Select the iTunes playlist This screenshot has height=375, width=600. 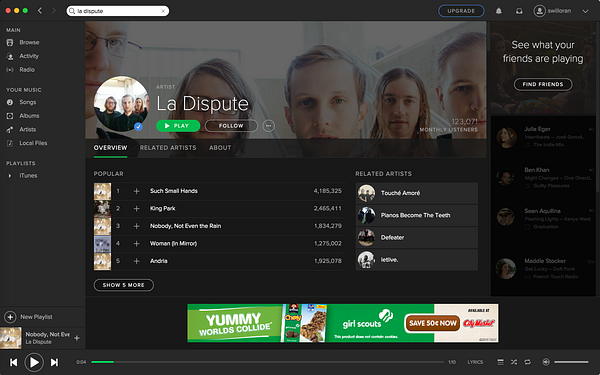pos(28,176)
